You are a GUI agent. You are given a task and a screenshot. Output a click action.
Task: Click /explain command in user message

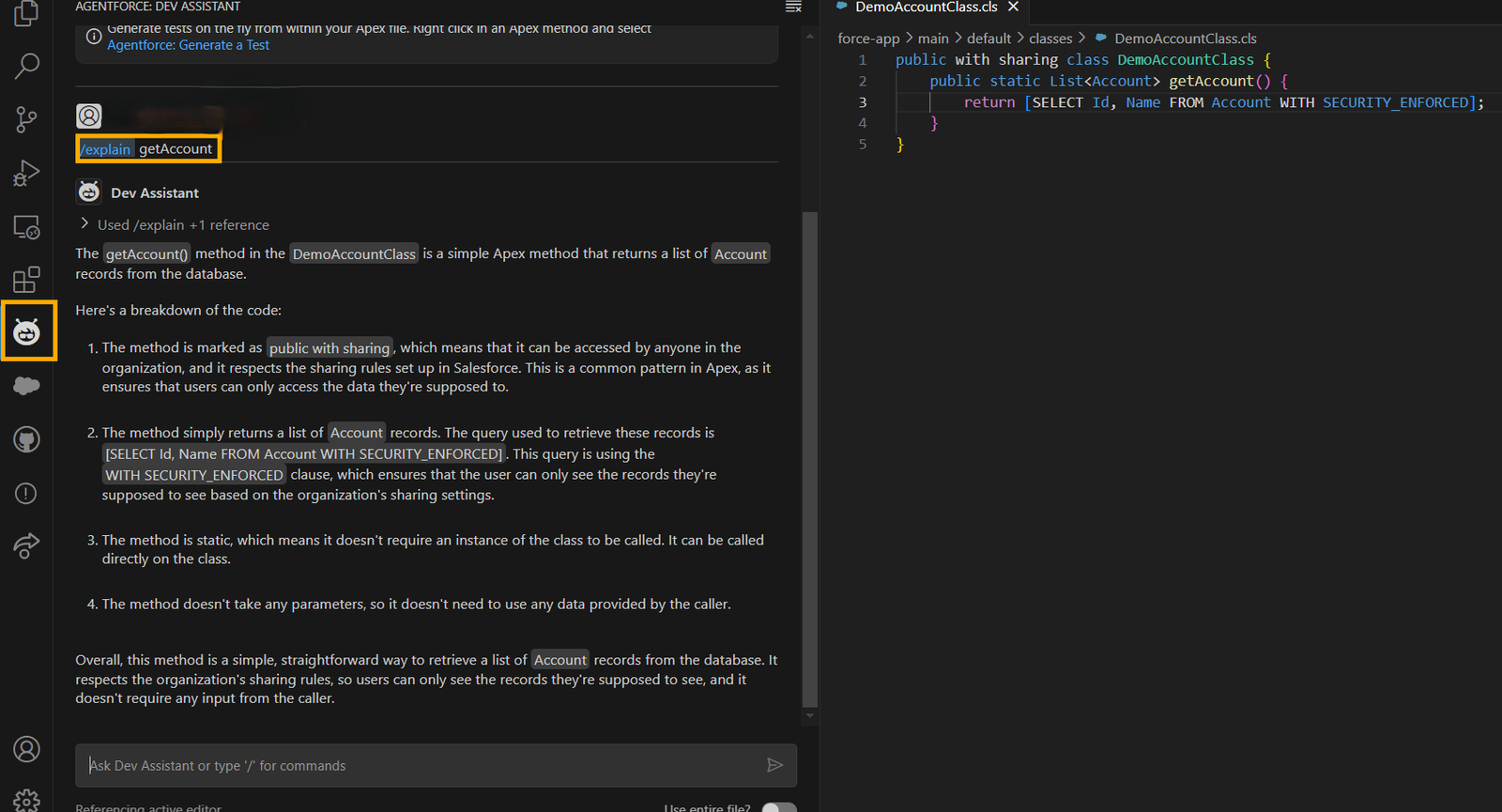105,149
